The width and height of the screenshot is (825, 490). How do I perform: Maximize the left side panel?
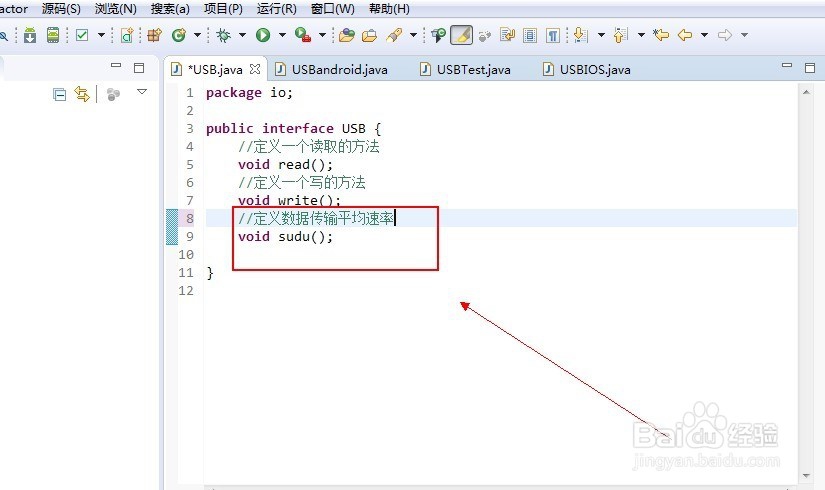(139, 67)
